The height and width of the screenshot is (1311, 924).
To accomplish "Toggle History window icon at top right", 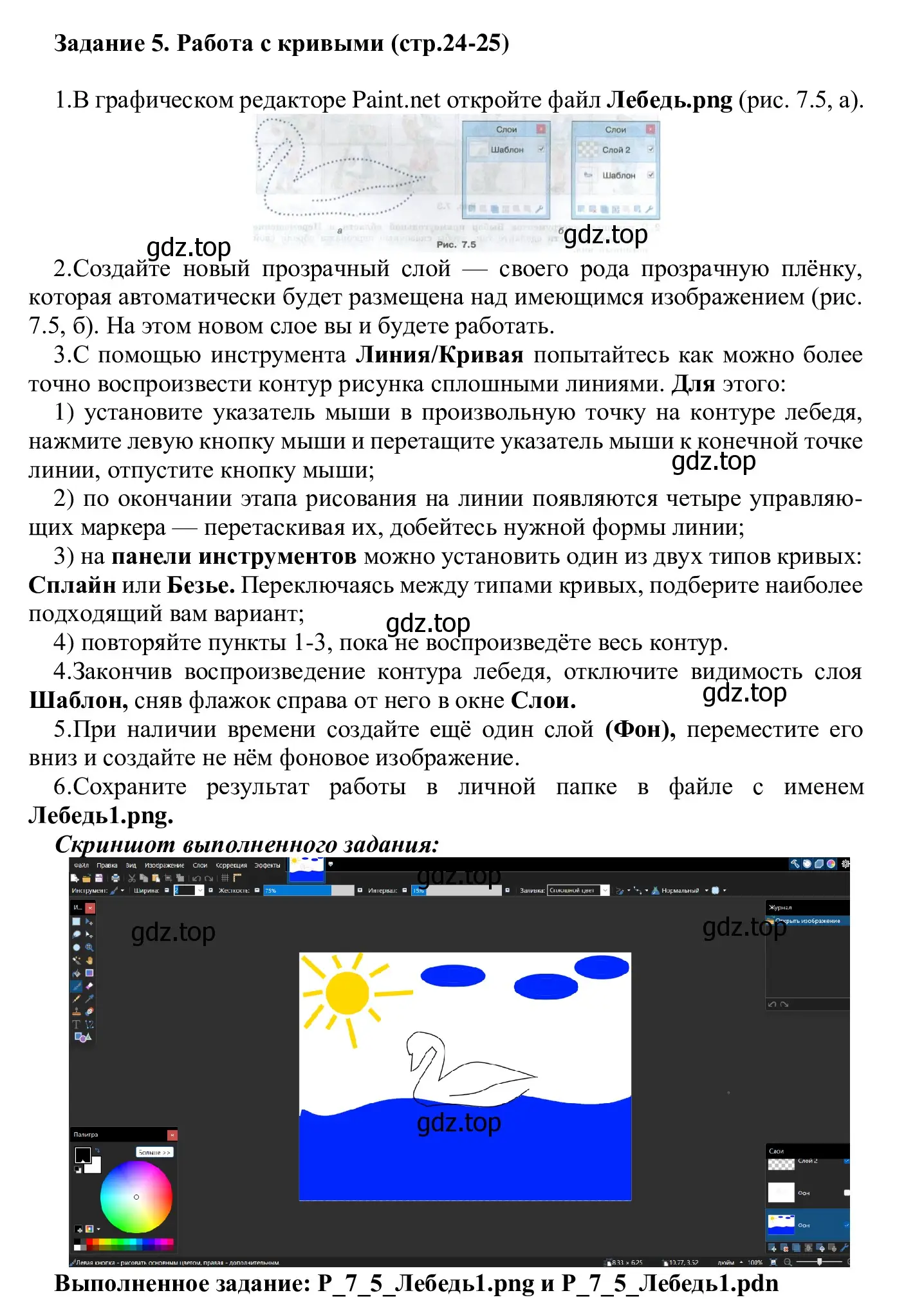I will [x=807, y=864].
